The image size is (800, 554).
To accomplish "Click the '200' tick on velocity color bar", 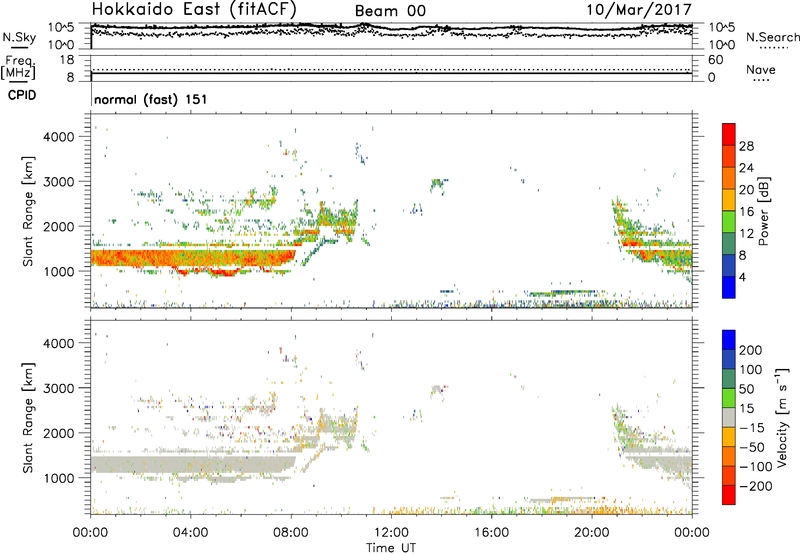I will (x=751, y=350).
